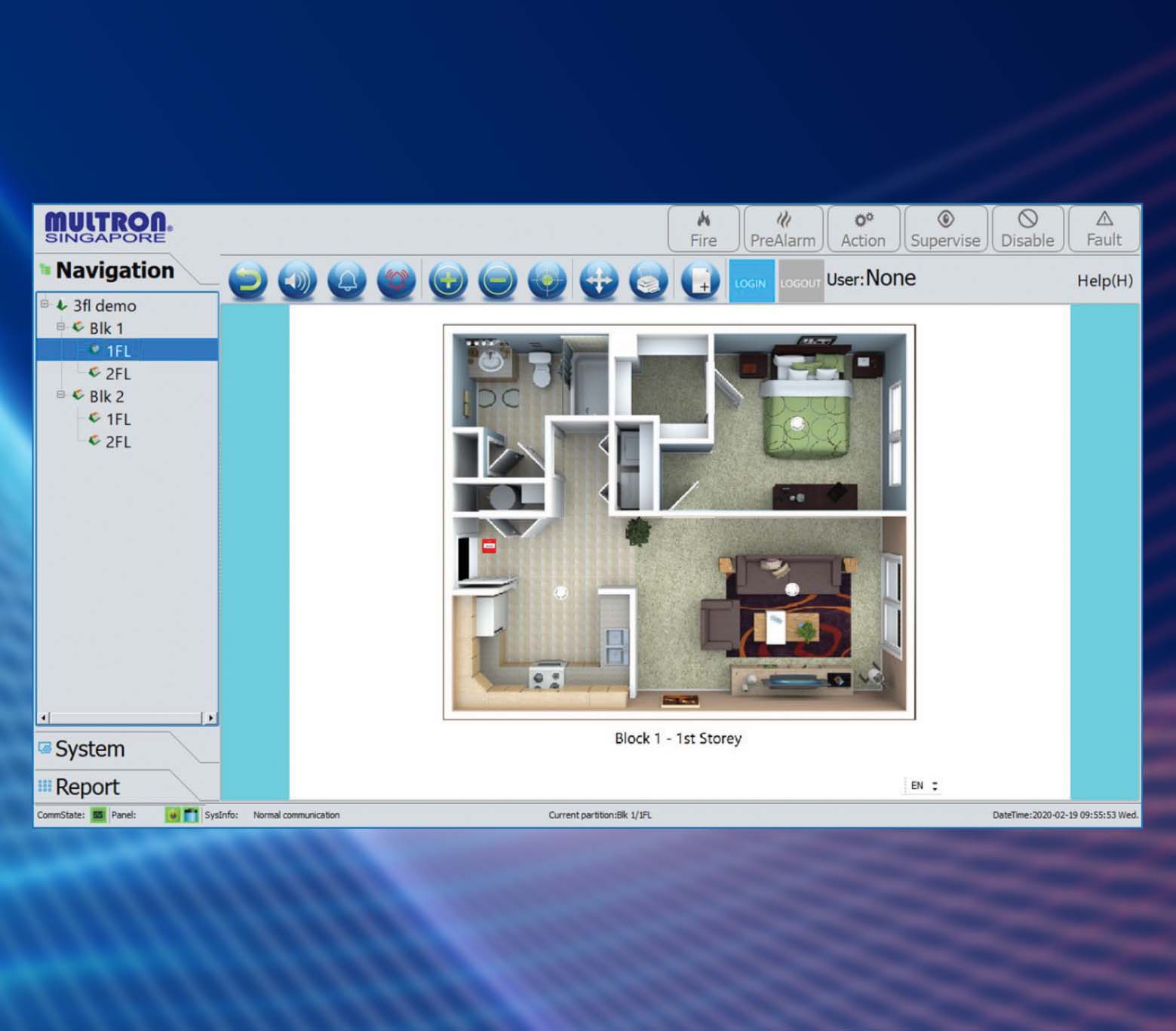The image size is (1176, 1031).
Task: Zoom in with the plus icon
Action: point(448,281)
